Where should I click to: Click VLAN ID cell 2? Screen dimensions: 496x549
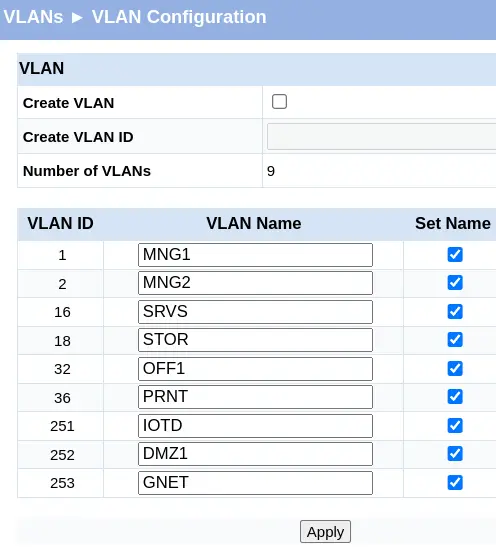[62, 284]
